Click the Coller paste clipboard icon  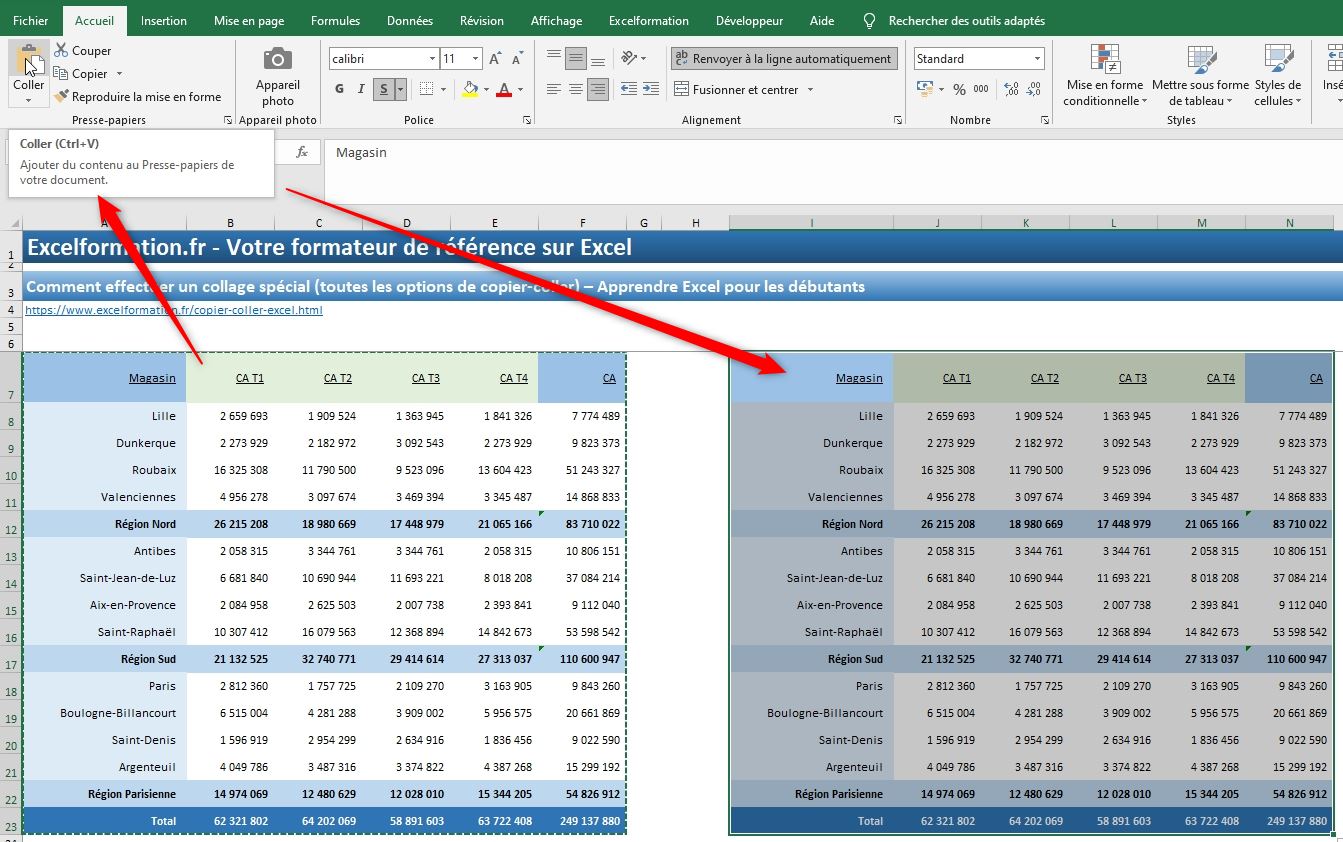click(x=28, y=58)
